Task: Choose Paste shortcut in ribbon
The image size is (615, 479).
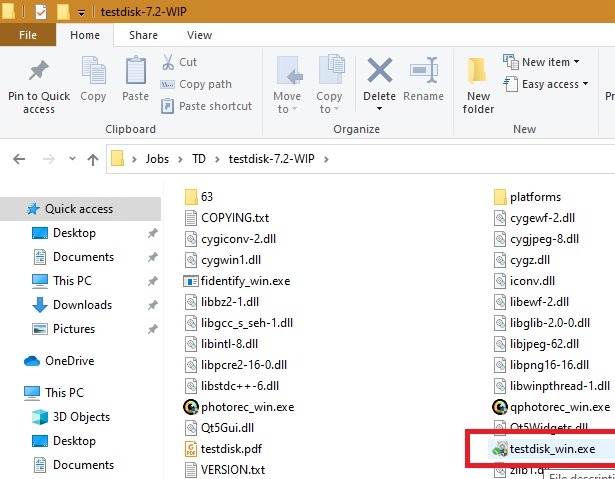Action: pos(206,106)
